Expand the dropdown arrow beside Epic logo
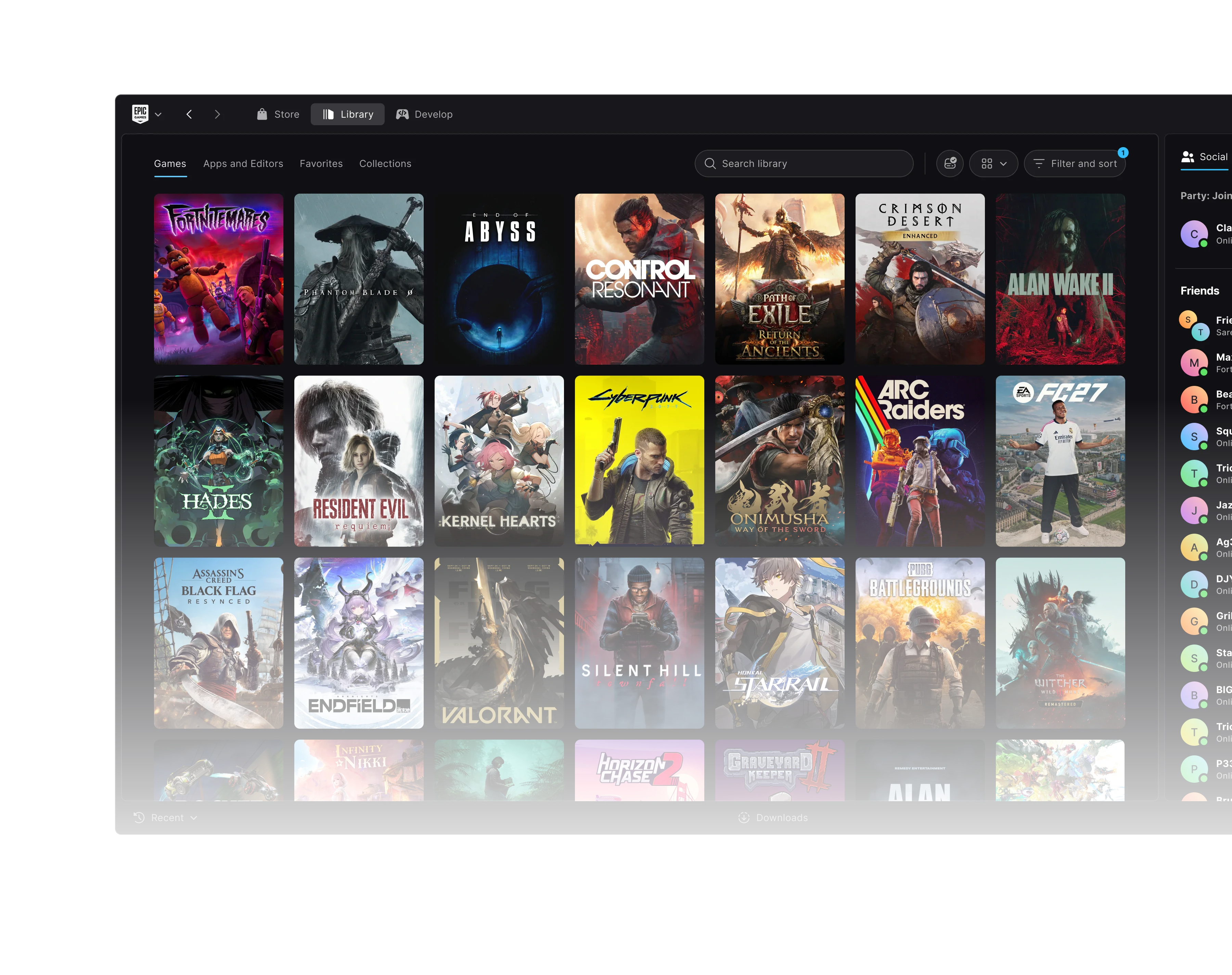 pyautogui.click(x=158, y=115)
